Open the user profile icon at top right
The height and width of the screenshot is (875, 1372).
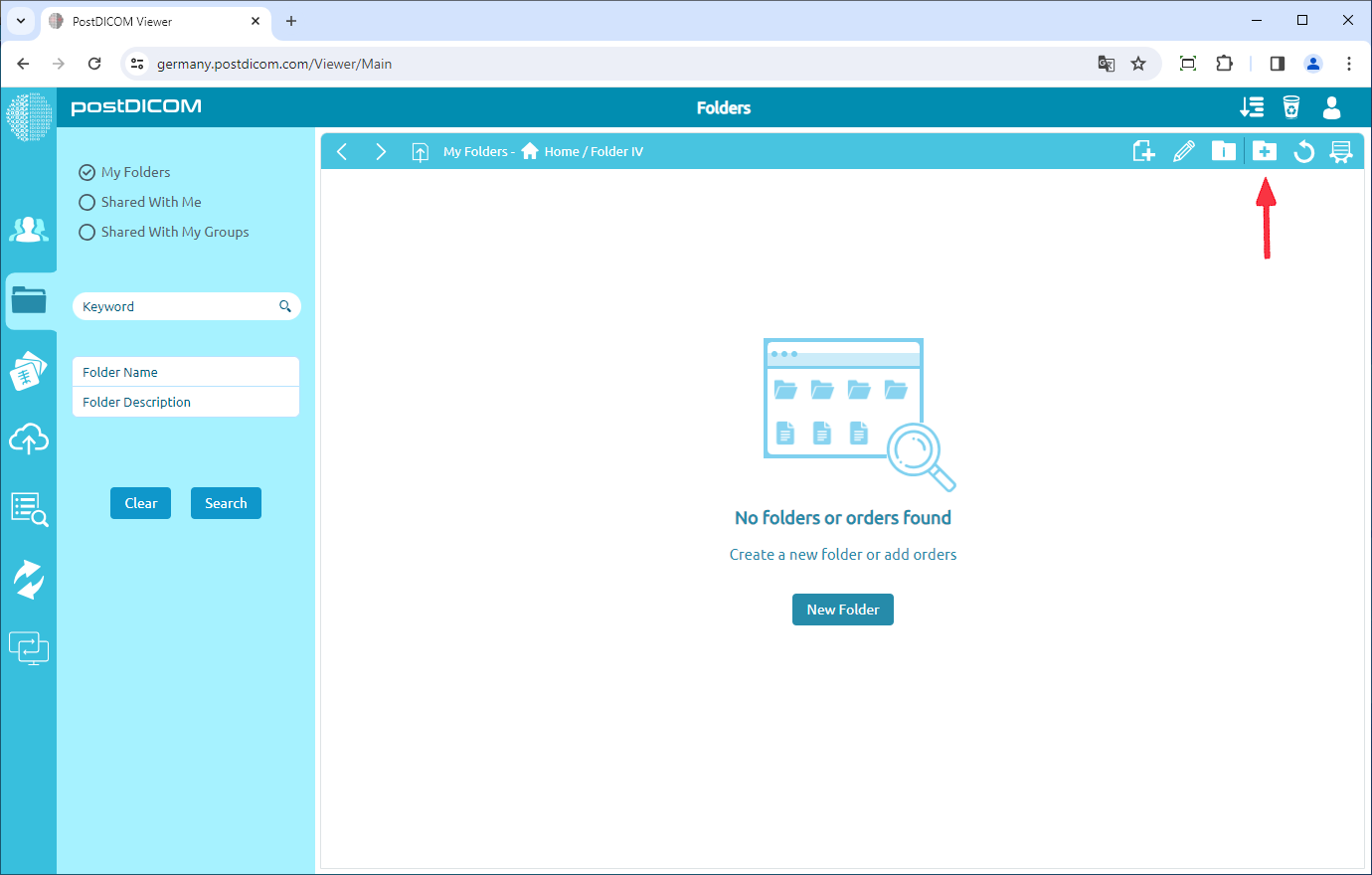tap(1331, 107)
